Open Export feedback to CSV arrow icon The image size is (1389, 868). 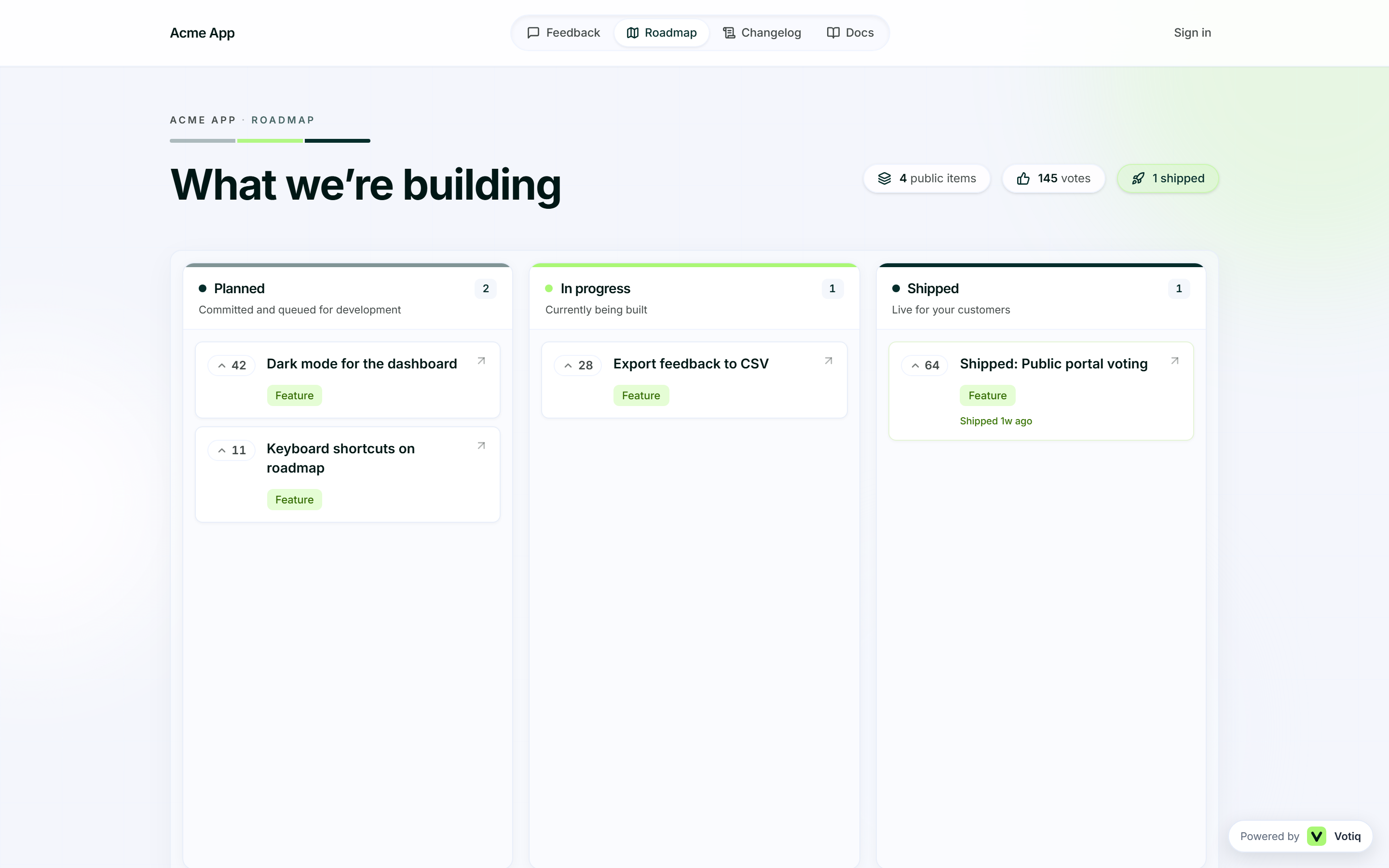point(828,361)
